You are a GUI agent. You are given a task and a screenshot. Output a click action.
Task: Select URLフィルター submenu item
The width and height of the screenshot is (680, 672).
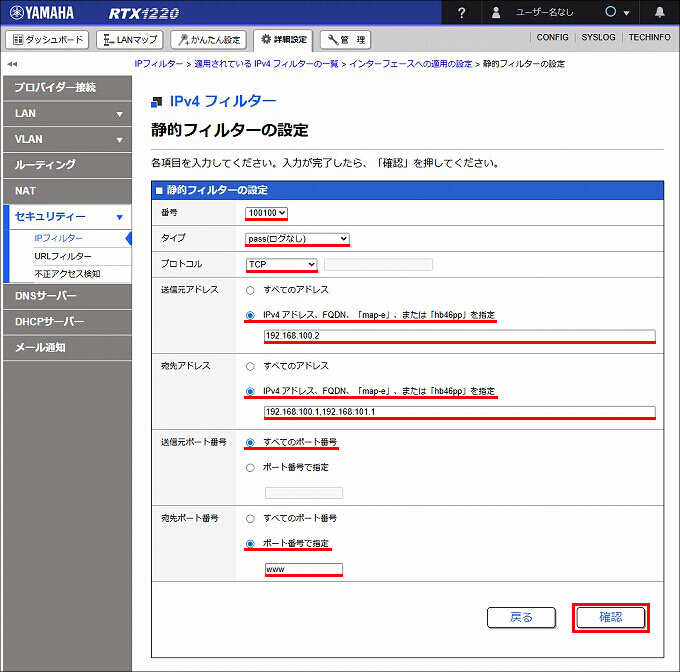(63, 256)
